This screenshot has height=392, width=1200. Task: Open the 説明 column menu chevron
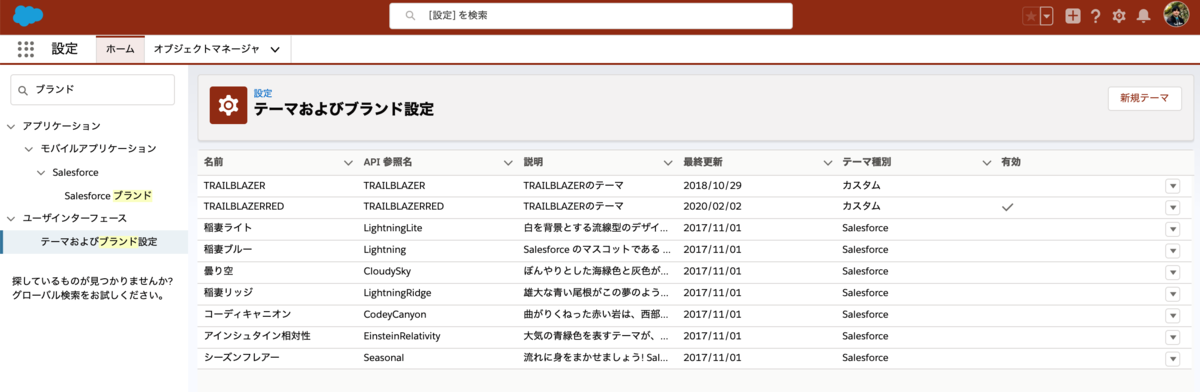click(x=668, y=162)
